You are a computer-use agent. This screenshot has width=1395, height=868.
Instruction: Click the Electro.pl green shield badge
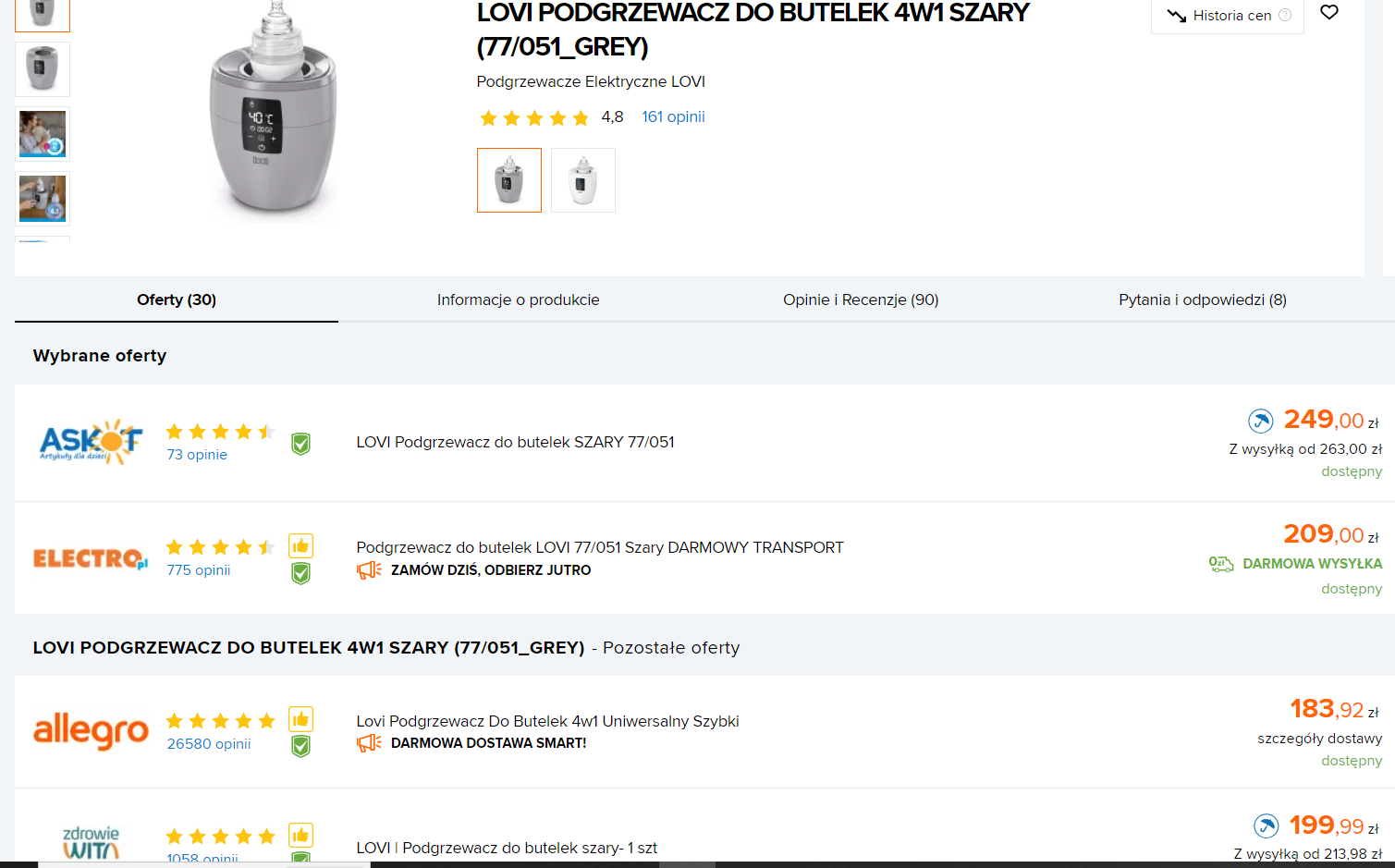300,574
